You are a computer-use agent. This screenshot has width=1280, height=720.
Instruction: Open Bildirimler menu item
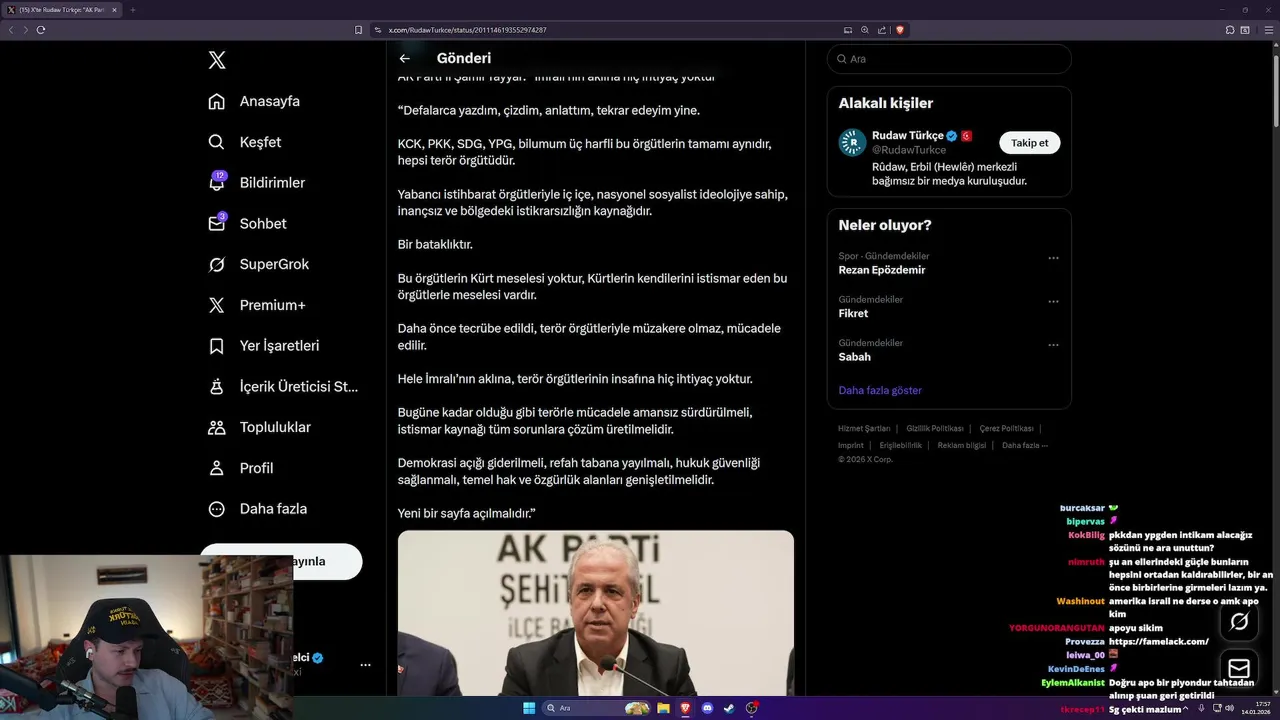tap(256, 183)
